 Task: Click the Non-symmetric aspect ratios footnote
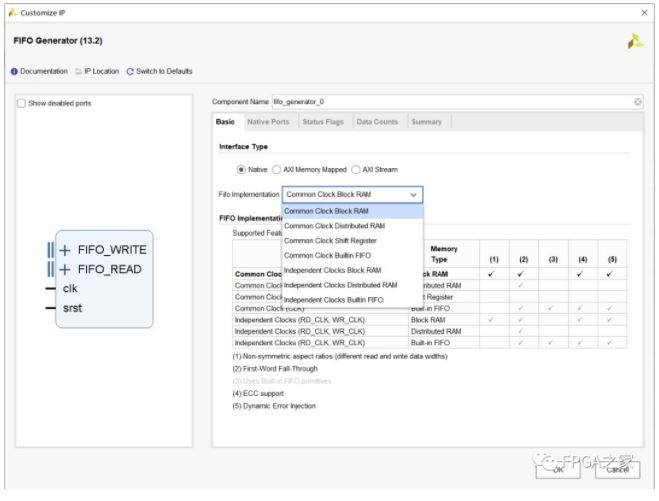pyautogui.click(x=340, y=356)
